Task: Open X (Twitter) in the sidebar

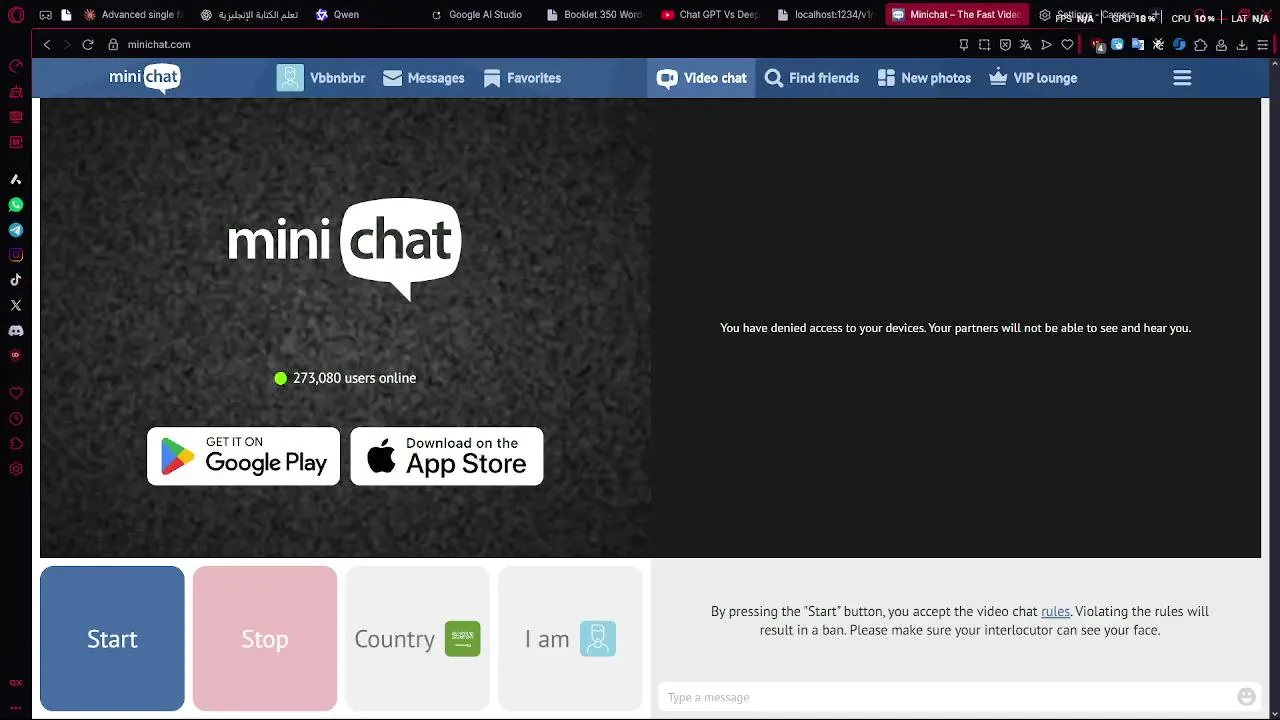Action: click(15, 305)
